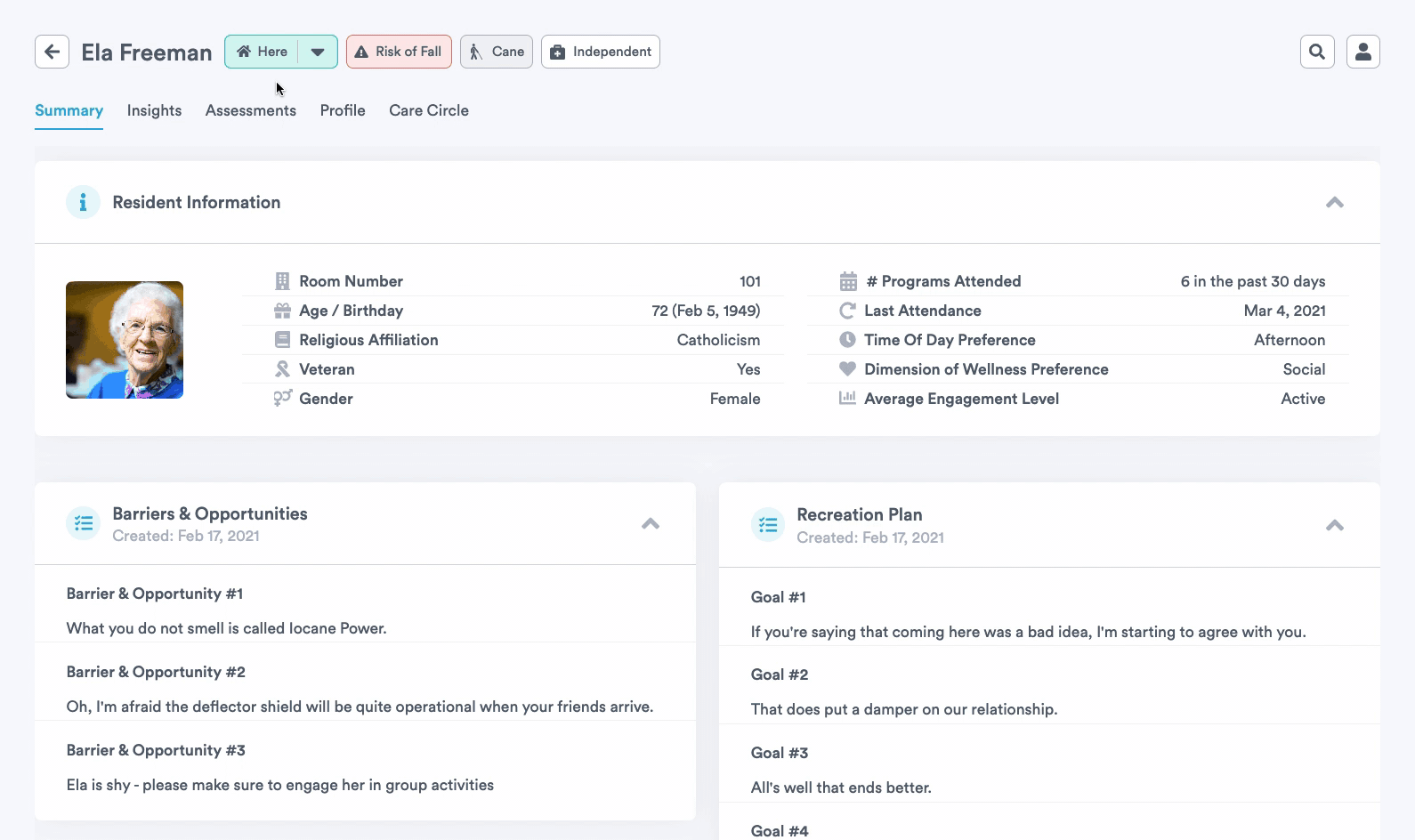The image size is (1415, 840).
Task: Click the Religious Affiliation book icon
Action: click(x=282, y=340)
